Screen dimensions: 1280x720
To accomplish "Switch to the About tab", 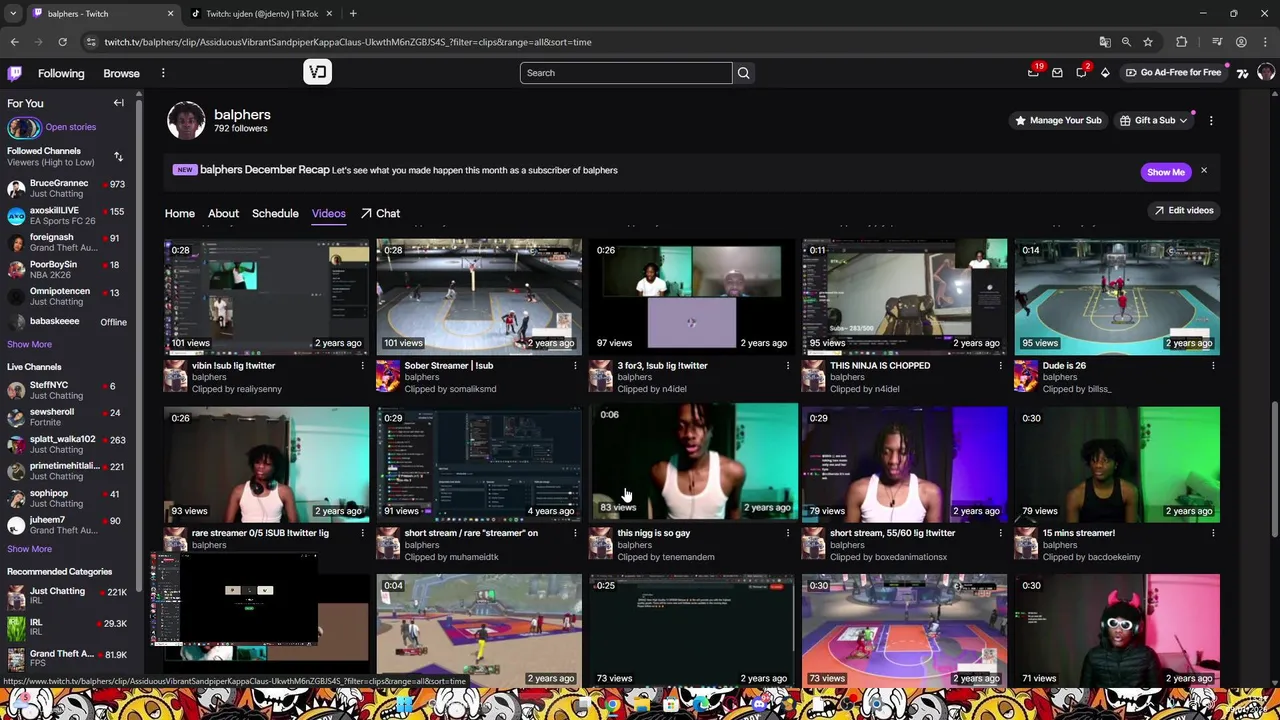I will [223, 213].
